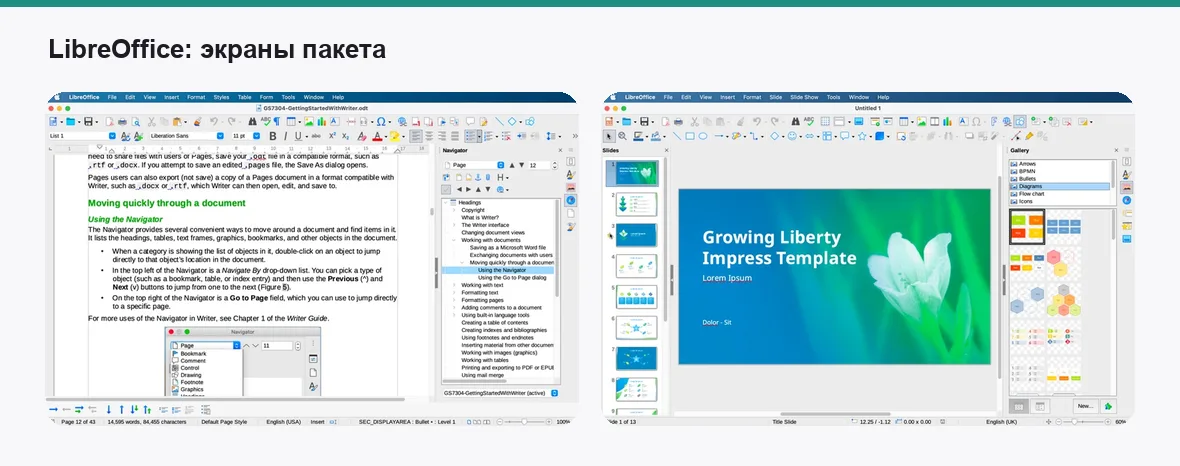Apply Subscript in Writer formatting bar
This screenshot has height=466, width=1180.
click(x=345, y=136)
